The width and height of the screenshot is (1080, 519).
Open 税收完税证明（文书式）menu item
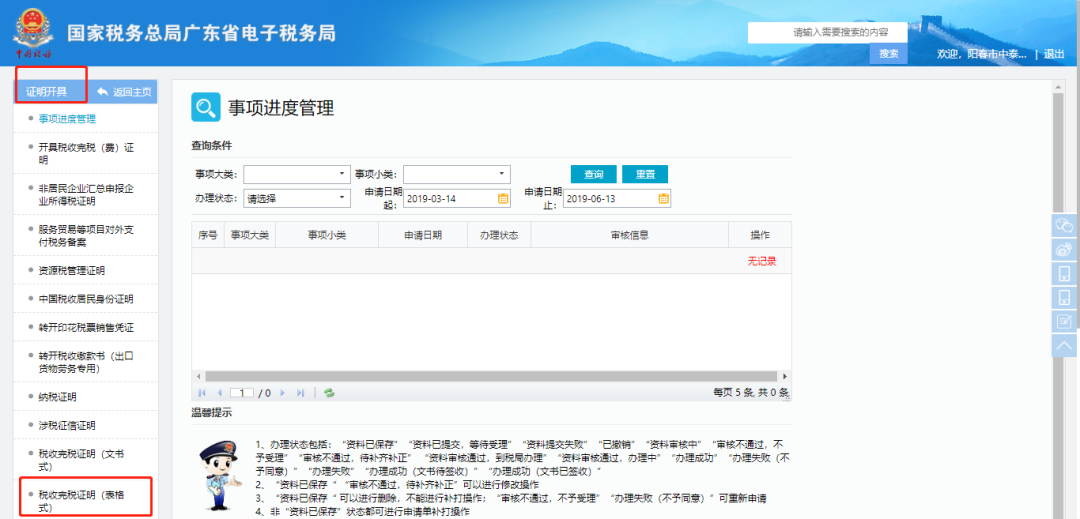(81, 460)
